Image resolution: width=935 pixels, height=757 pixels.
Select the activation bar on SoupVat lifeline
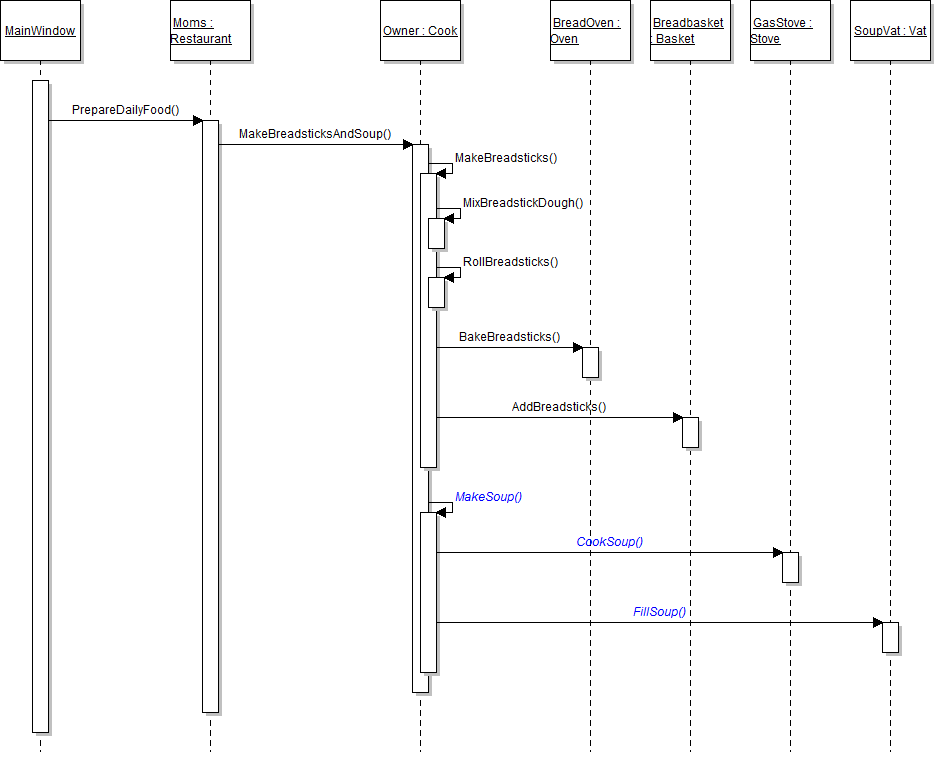[890, 637]
